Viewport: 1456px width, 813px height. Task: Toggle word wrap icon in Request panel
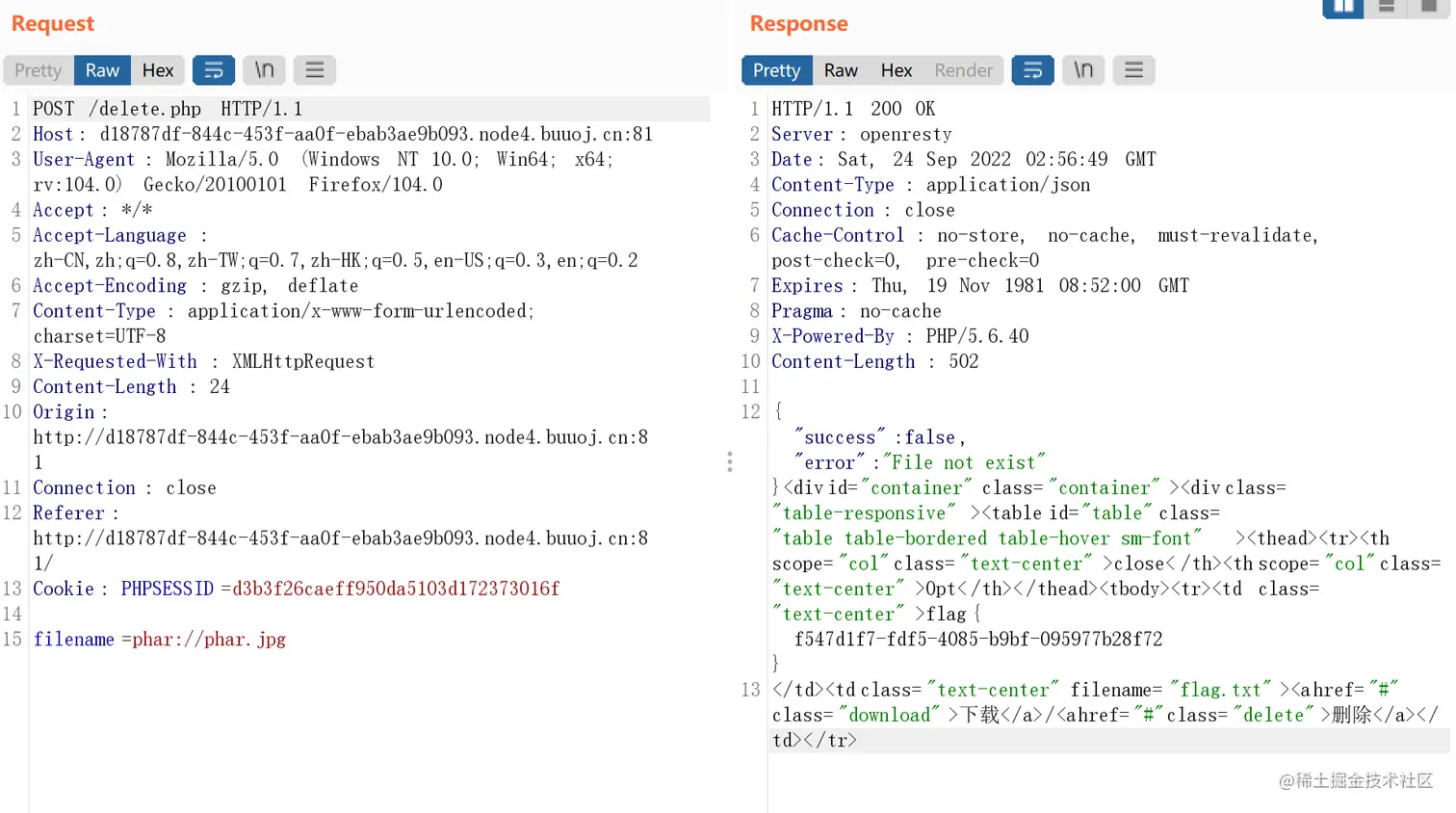pos(214,70)
